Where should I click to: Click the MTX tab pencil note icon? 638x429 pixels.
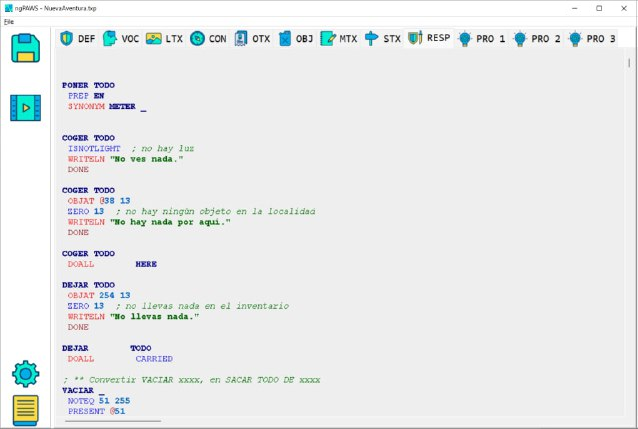click(x=328, y=39)
